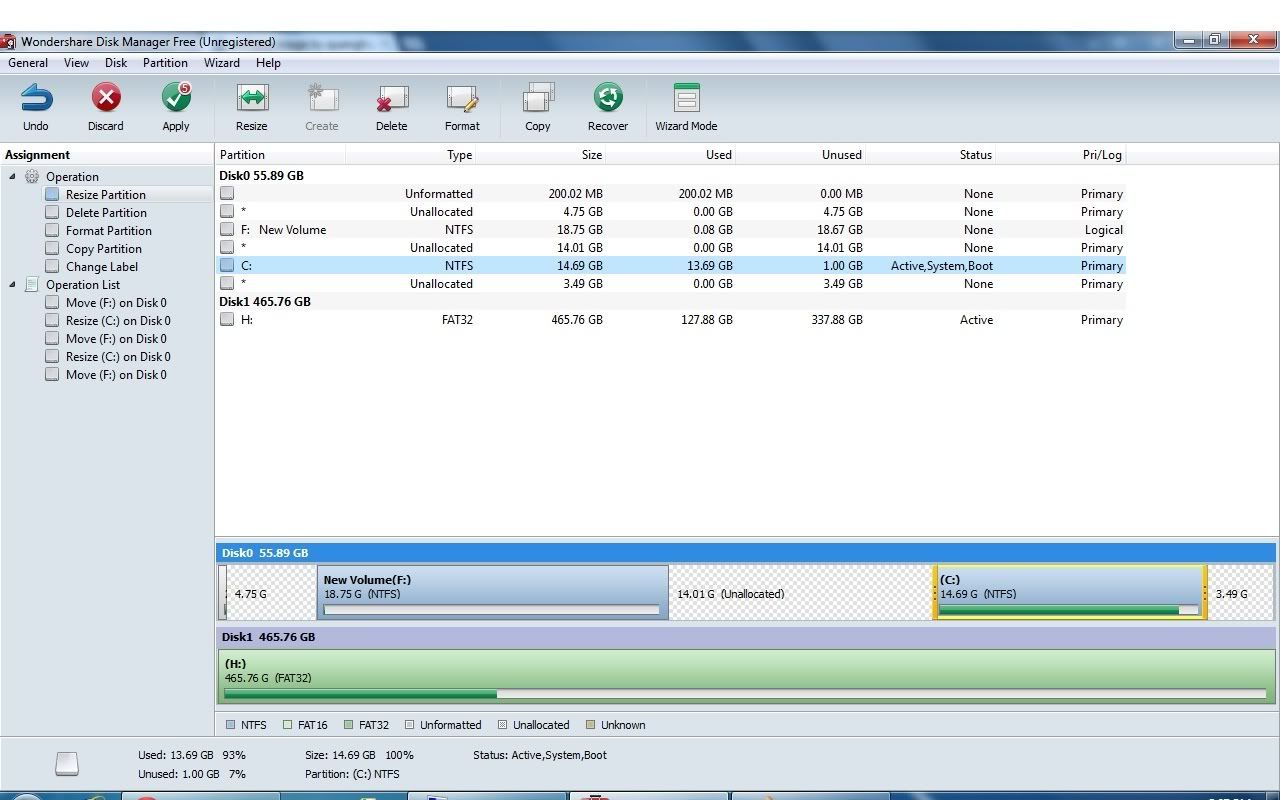Click the Wondershare app icon in title bar
This screenshot has width=1280, height=800.
point(8,42)
